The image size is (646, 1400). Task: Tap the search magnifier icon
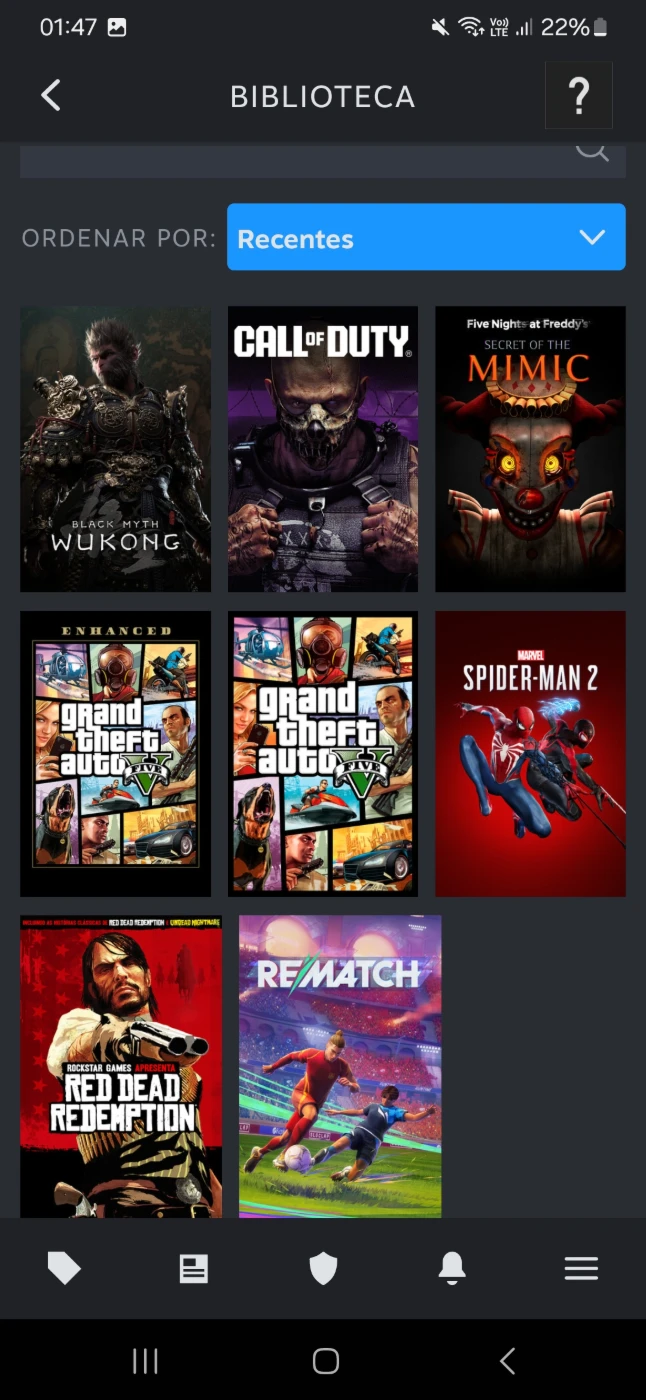[x=592, y=150]
